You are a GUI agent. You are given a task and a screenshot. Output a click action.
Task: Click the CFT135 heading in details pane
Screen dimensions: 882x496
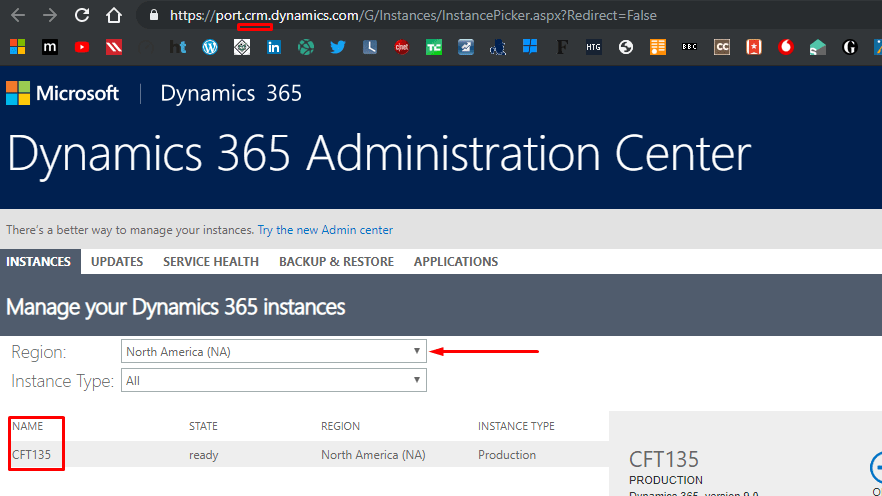click(664, 459)
